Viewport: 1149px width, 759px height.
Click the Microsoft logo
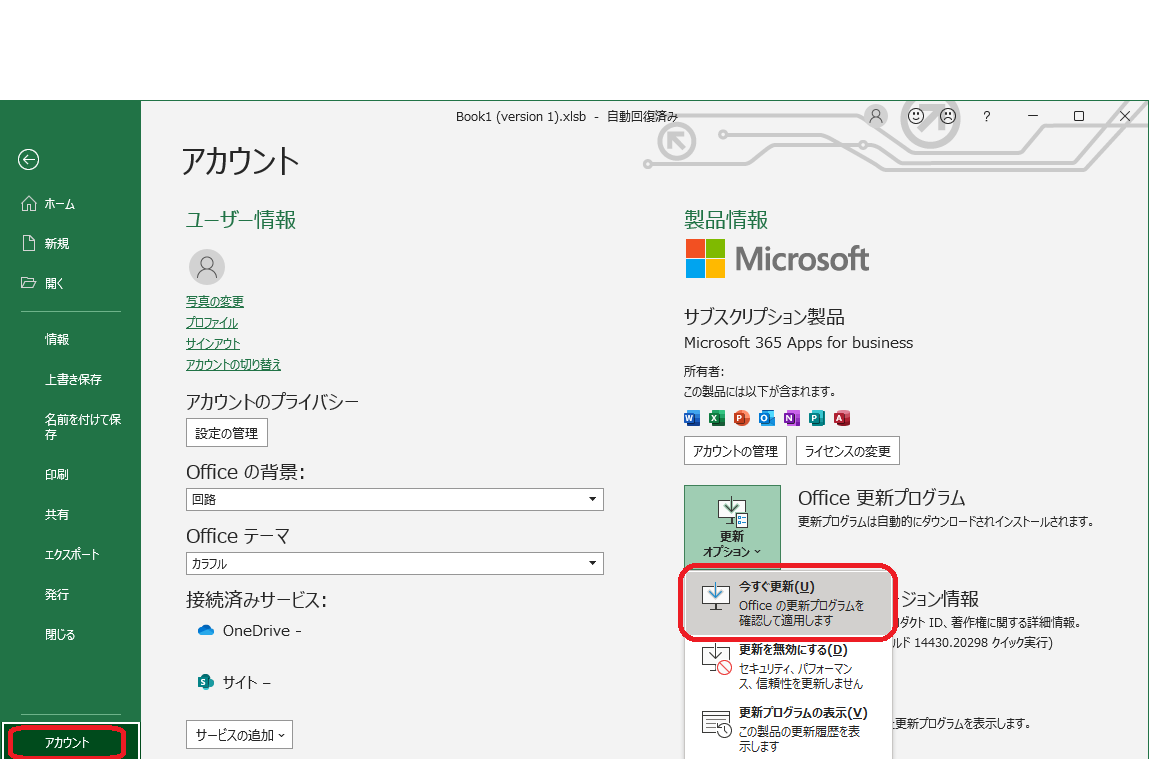point(777,259)
